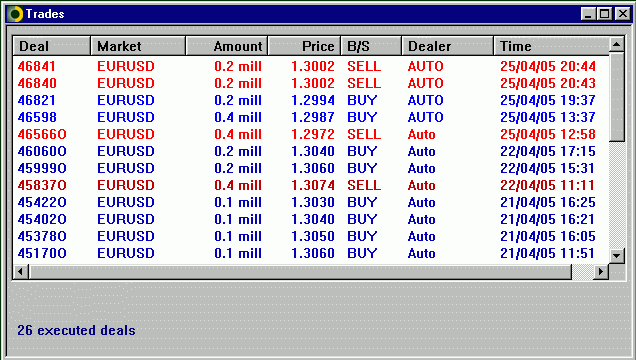Click time 25/04/05 20:44 cell
The width and height of the screenshot is (636, 360).
[548, 66]
